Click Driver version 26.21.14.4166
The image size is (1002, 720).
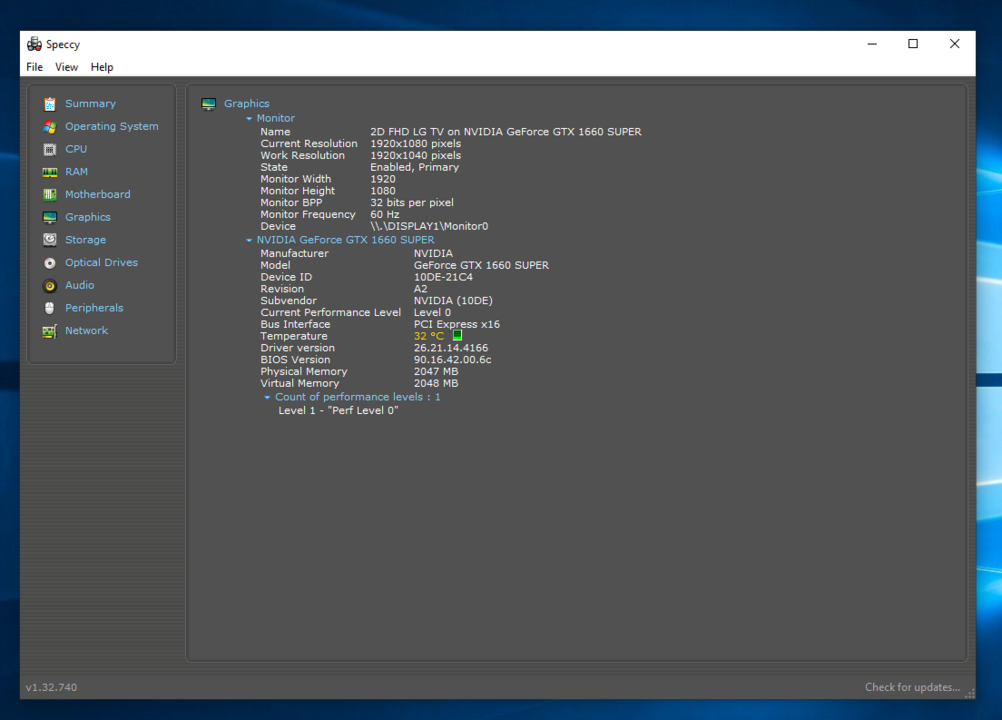[451, 348]
